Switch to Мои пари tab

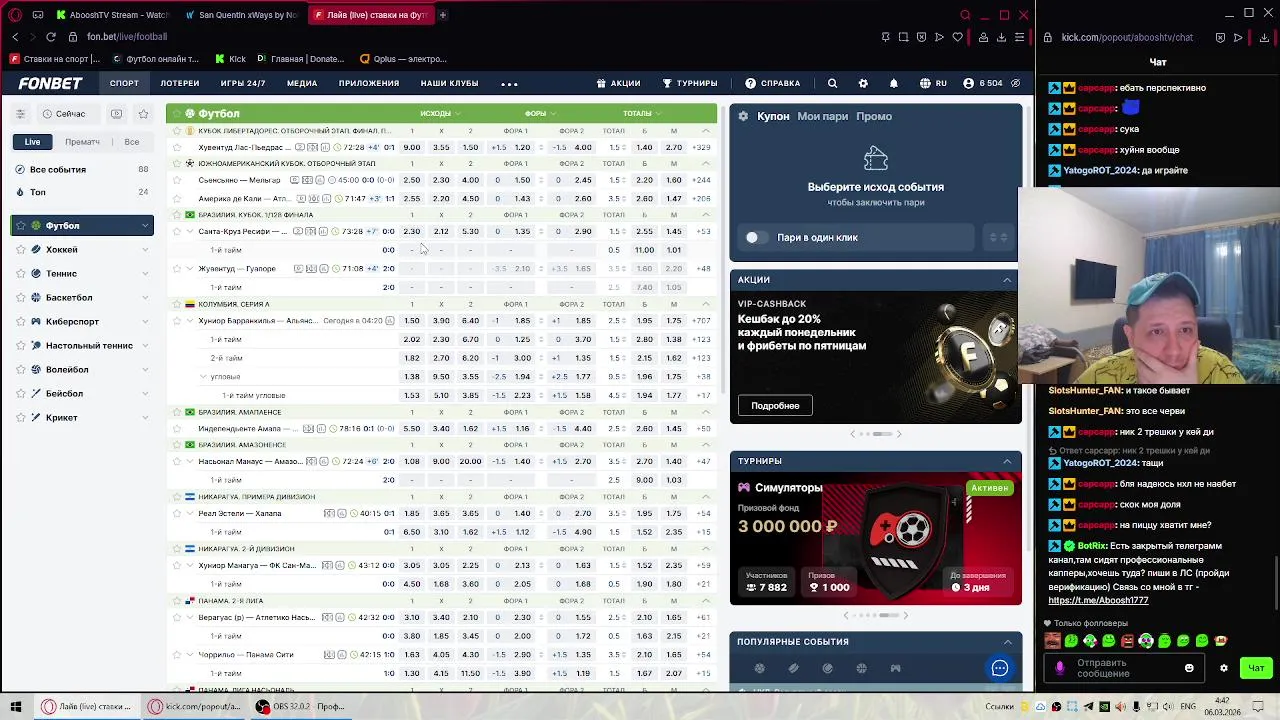[822, 116]
